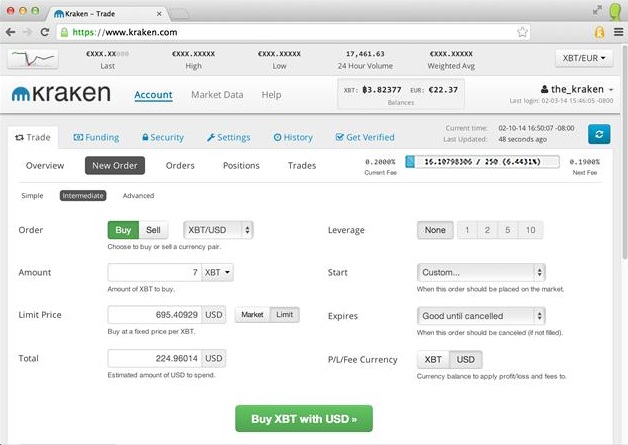This screenshot has width=628, height=445.
Task: Open the Get Verified tab
Action: [x=365, y=137]
